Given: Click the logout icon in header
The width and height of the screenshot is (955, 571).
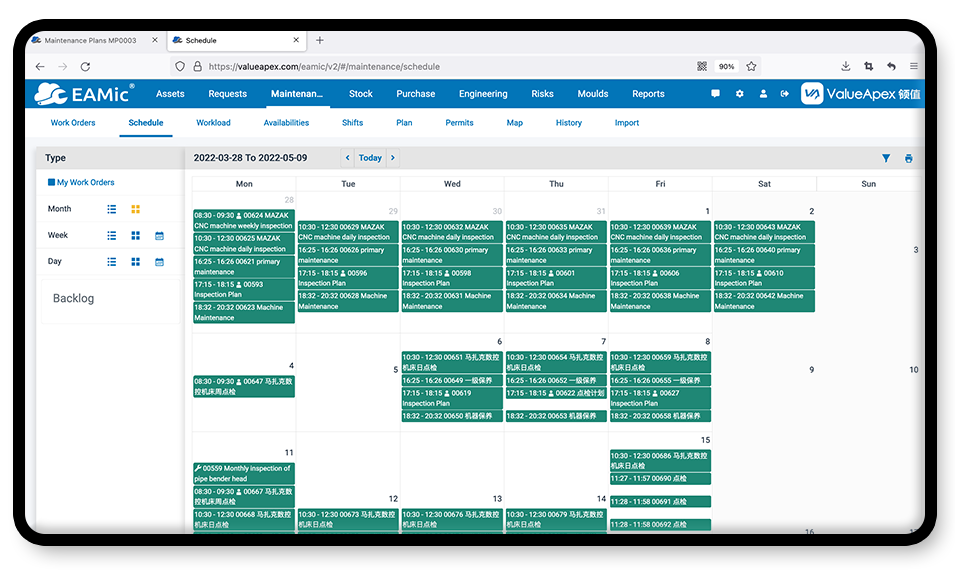Looking at the screenshot, I should tap(784, 94).
